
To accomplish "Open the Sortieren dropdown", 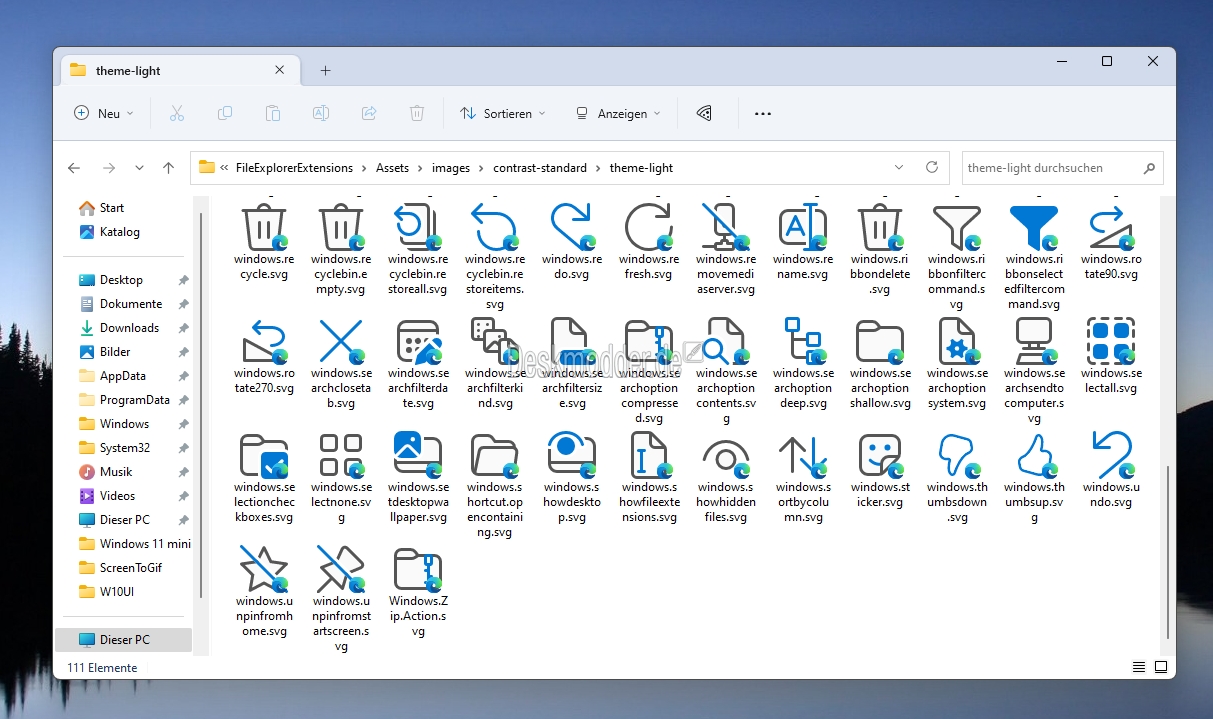I will click(x=503, y=114).
